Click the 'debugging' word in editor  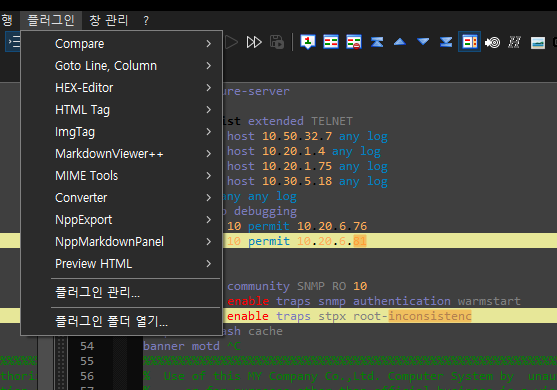(265, 211)
